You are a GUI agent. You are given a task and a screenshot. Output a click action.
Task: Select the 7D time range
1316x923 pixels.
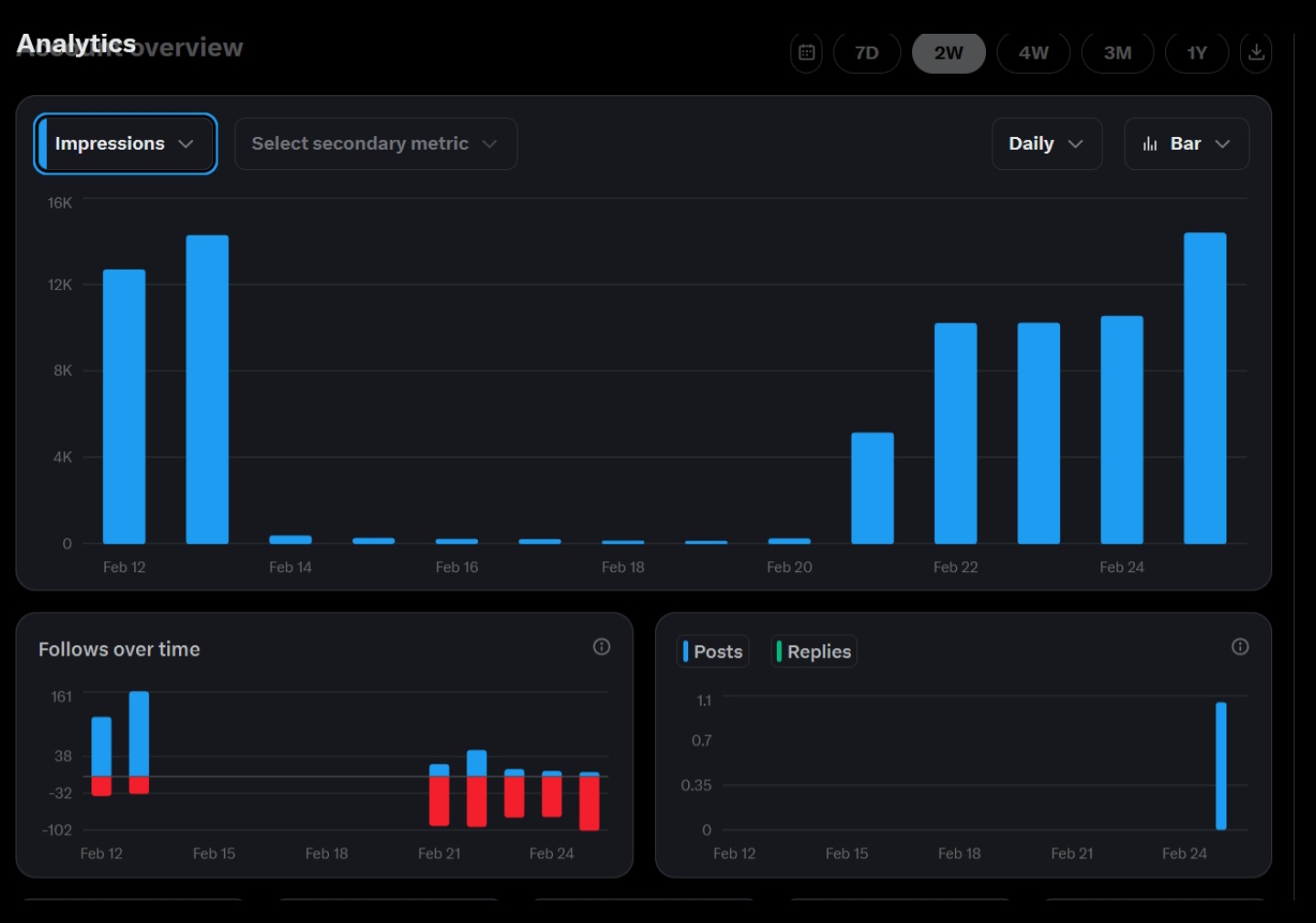pos(866,53)
